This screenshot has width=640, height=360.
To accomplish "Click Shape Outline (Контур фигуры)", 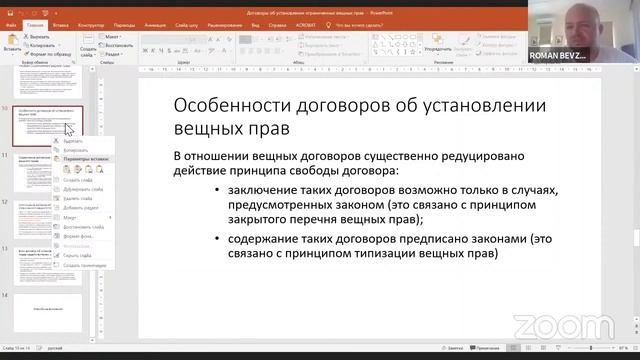I will point(496,45).
